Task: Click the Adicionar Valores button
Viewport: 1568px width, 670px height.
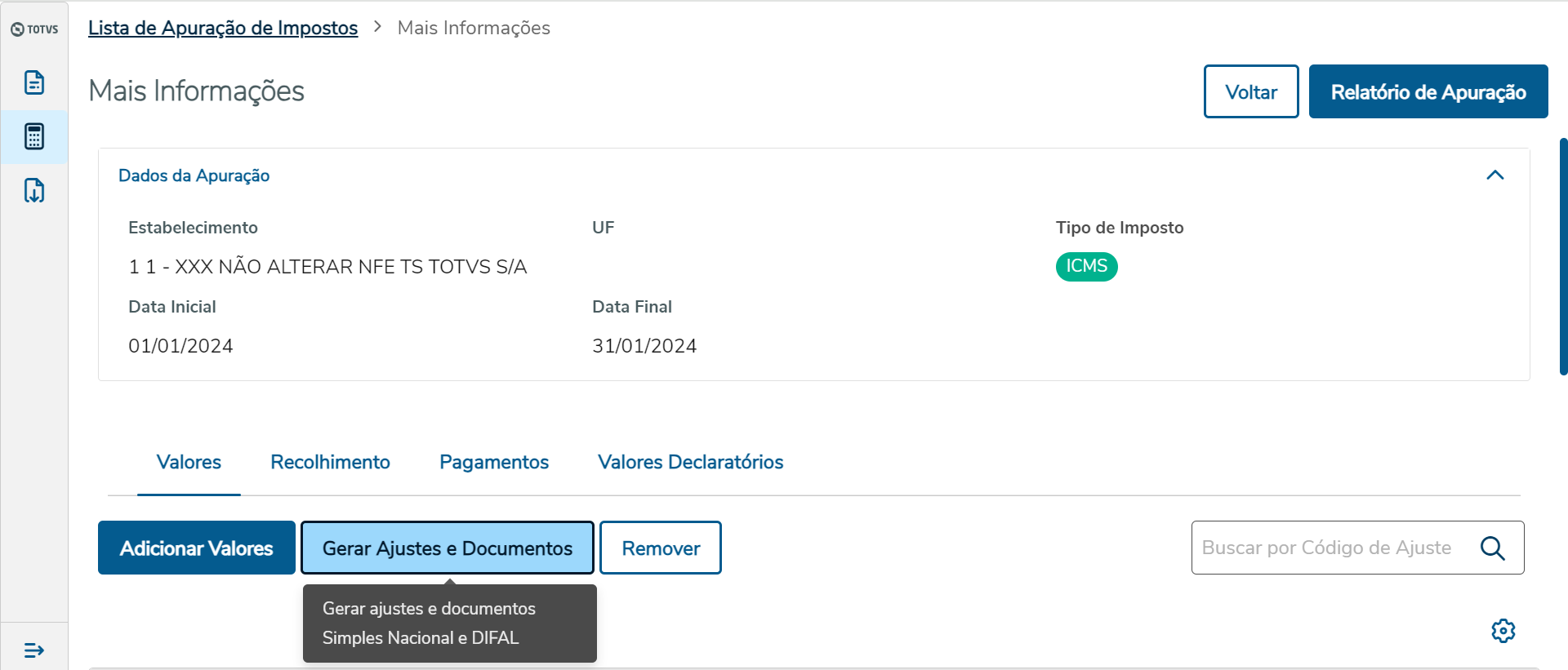Action: tap(197, 548)
